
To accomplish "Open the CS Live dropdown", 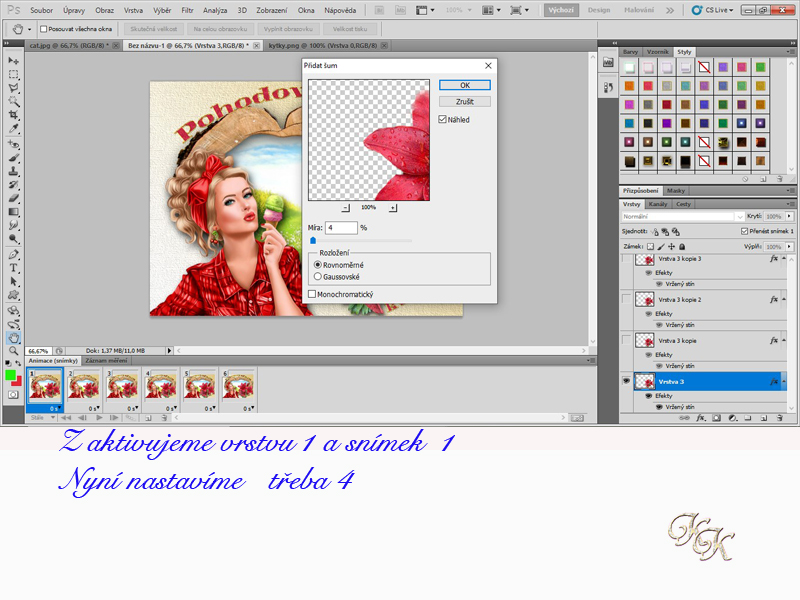I will [x=713, y=10].
